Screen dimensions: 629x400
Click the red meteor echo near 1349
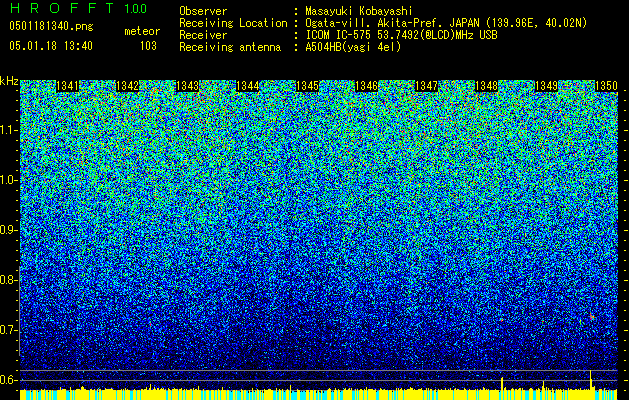(591, 317)
